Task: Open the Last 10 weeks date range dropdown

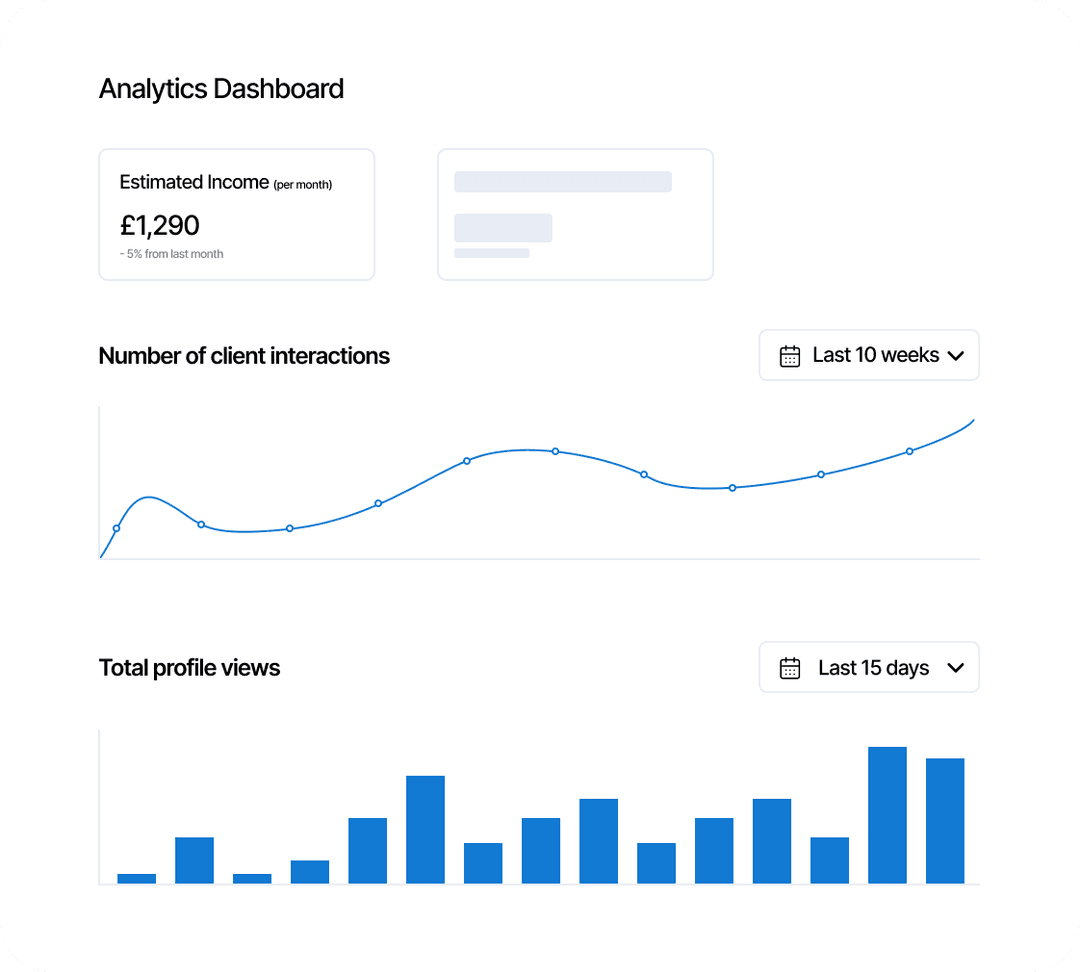Action: (868, 355)
